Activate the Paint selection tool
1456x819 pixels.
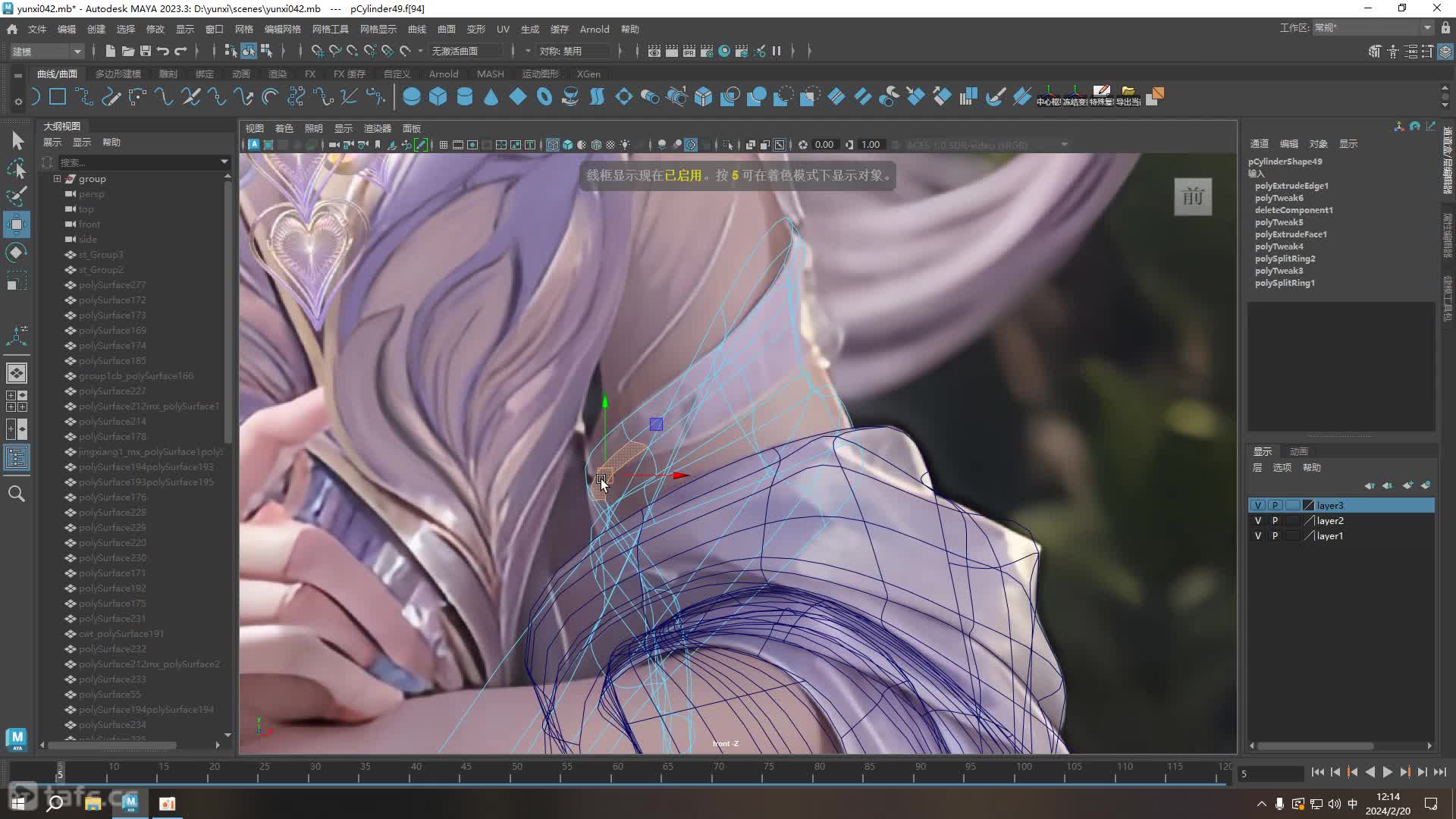coord(17,196)
